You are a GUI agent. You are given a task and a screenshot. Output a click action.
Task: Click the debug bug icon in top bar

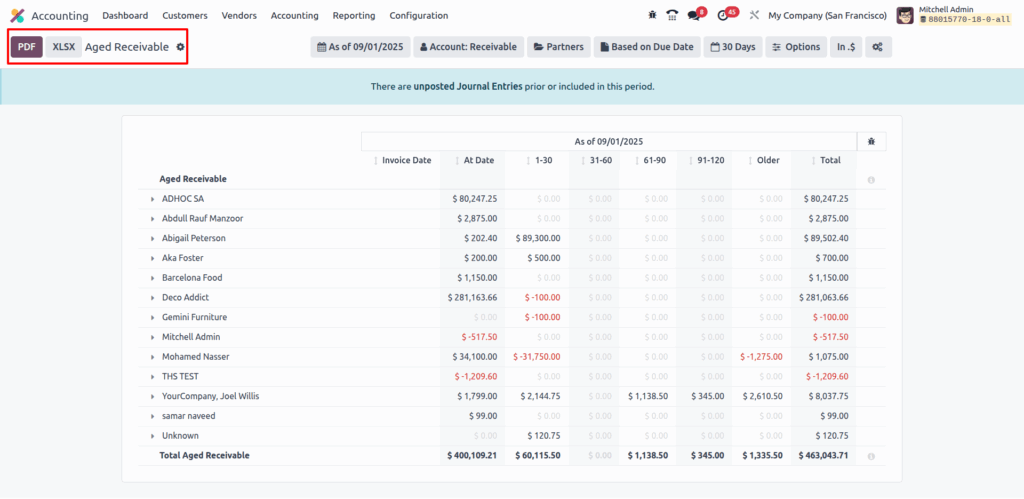(652, 15)
